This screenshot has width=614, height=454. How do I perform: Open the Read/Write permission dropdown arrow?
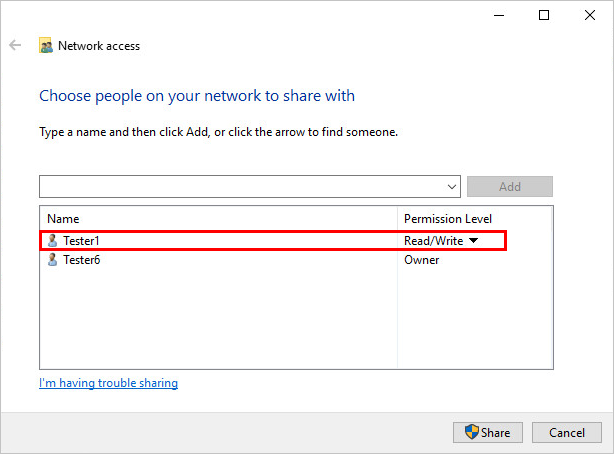click(x=474, y=241)
